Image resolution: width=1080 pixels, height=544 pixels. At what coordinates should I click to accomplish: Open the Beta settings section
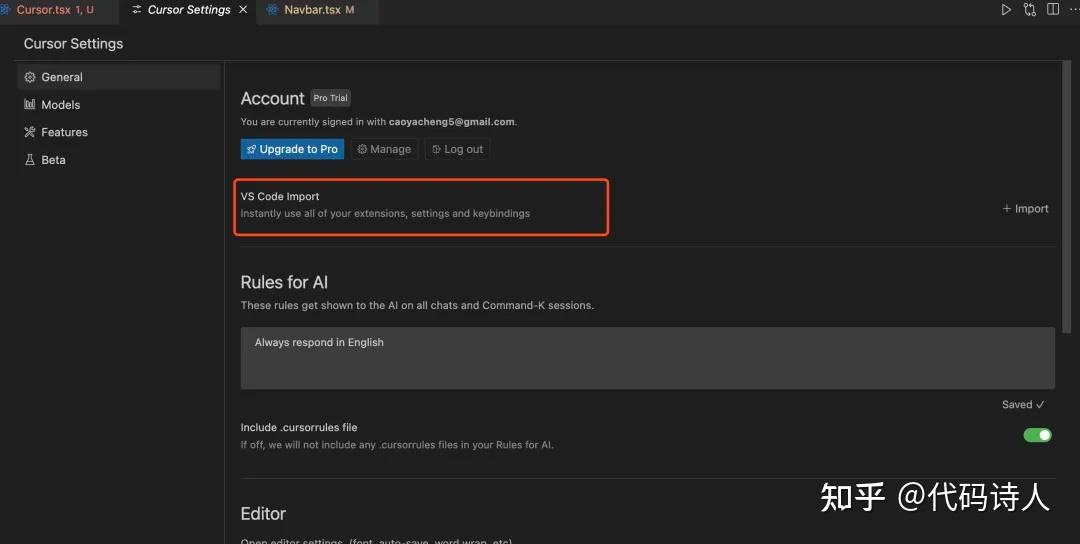tap(118, 160)
